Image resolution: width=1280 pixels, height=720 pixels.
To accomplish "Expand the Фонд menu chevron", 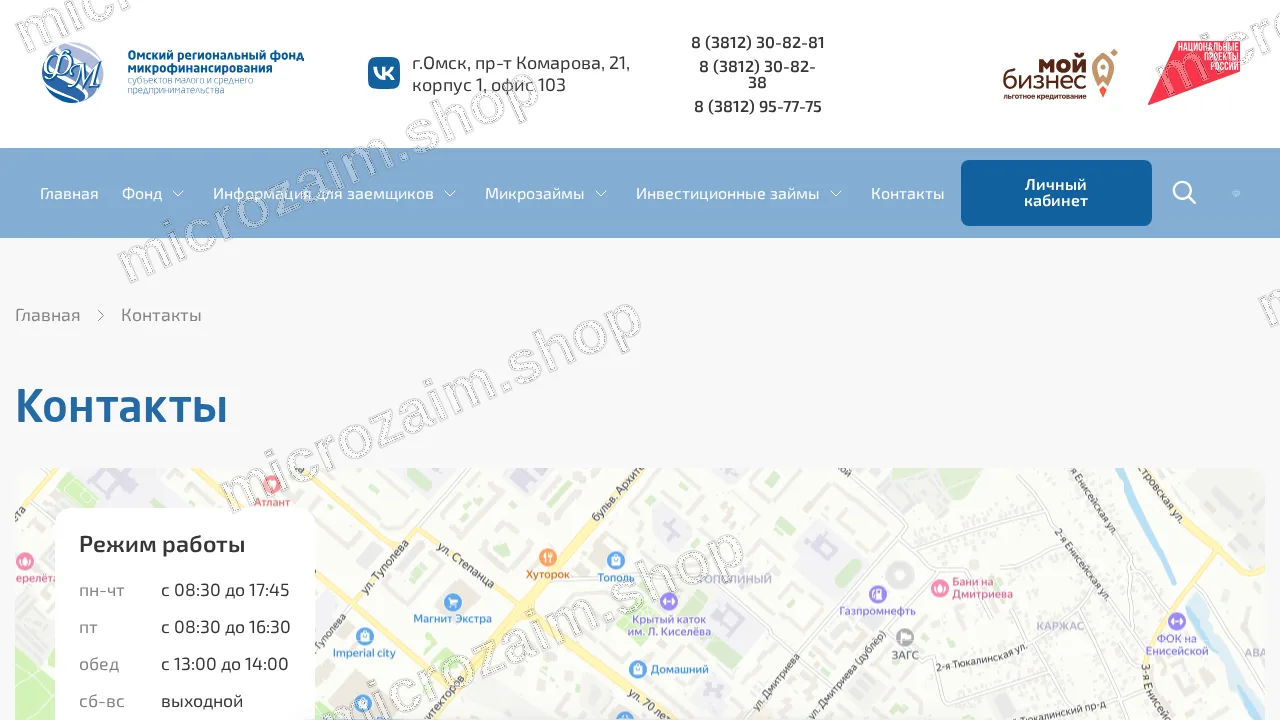I will 178,193.
